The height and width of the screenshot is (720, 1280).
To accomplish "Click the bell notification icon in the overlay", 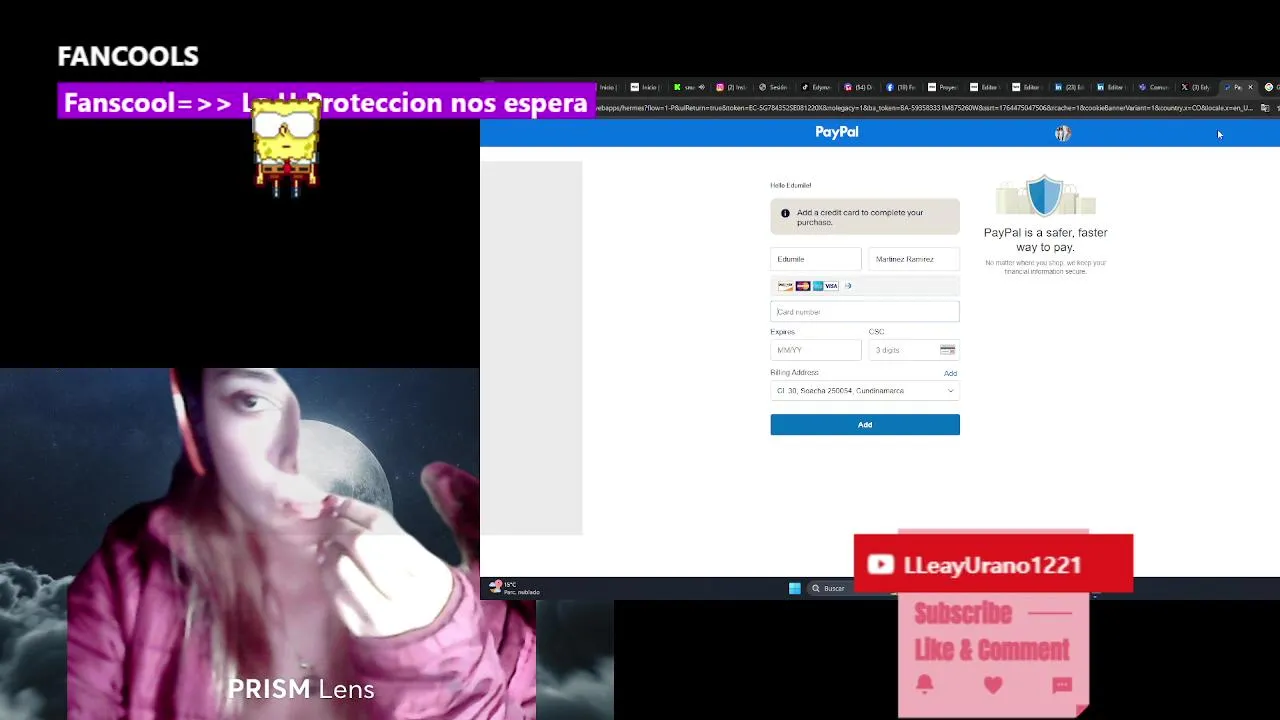I will click(x=924, y=684).
